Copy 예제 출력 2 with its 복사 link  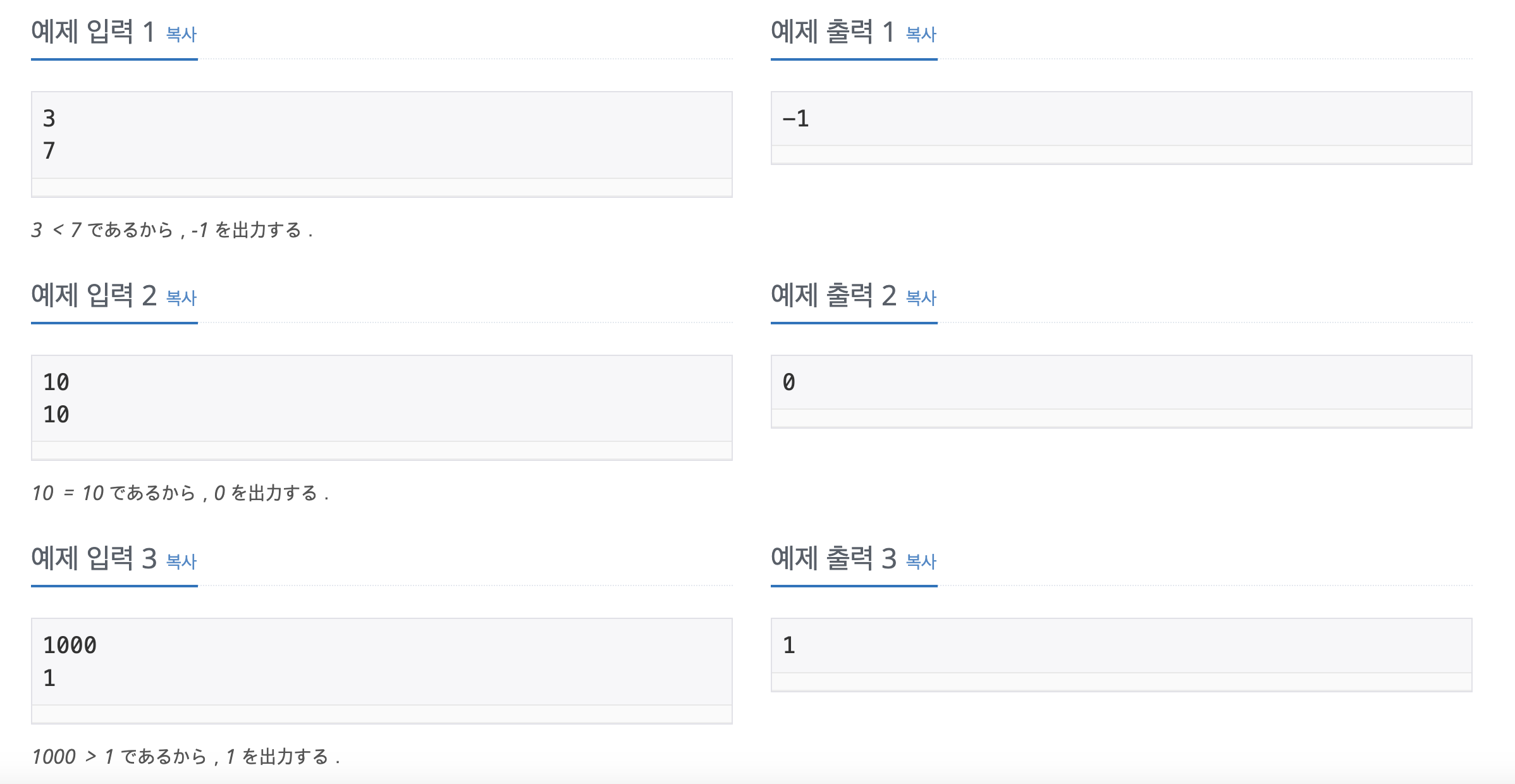(921, 298)
